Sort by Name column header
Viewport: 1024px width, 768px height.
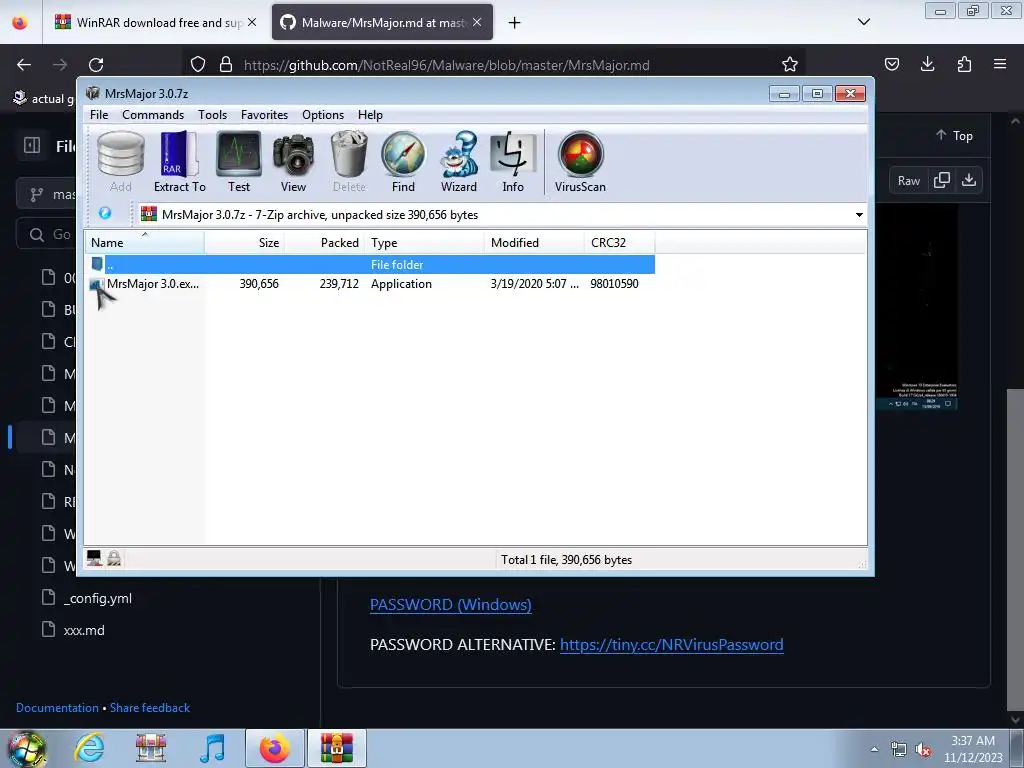(x=144, y=243)
